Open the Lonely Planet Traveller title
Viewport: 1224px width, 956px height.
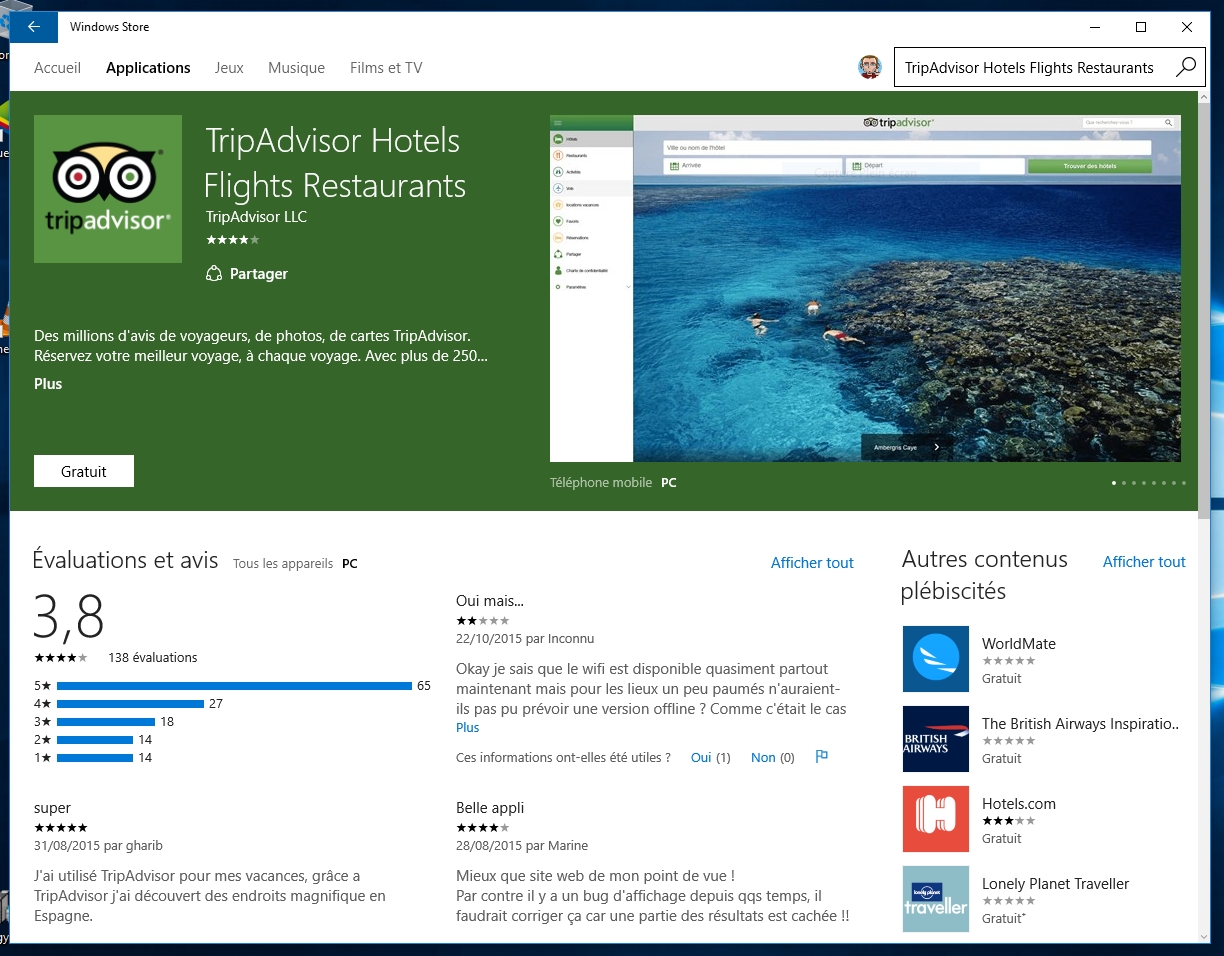[x=1056, y=884]
